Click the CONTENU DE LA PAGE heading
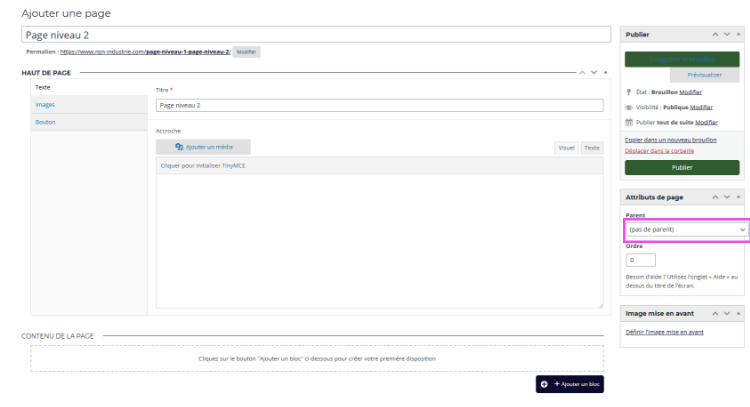 58,336
